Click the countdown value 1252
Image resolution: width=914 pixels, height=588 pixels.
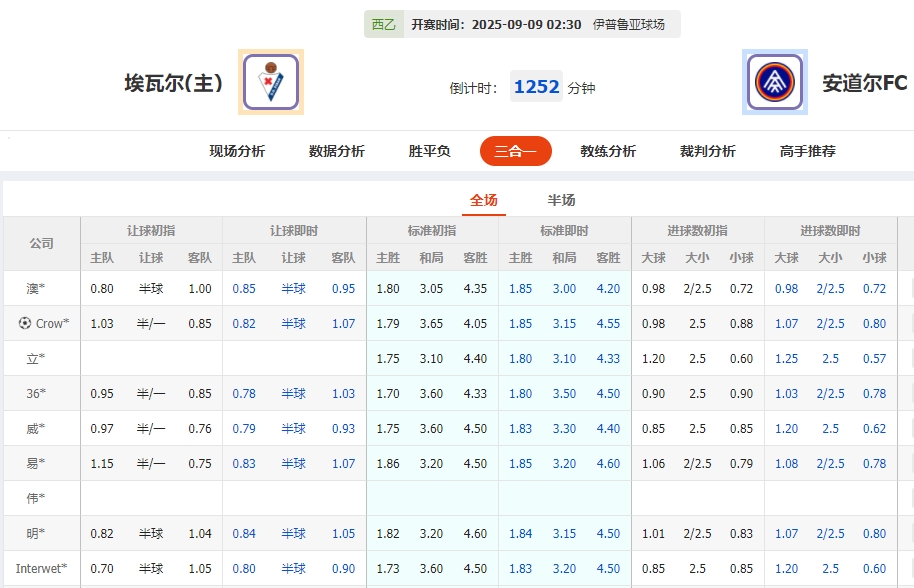coord(536,86)
